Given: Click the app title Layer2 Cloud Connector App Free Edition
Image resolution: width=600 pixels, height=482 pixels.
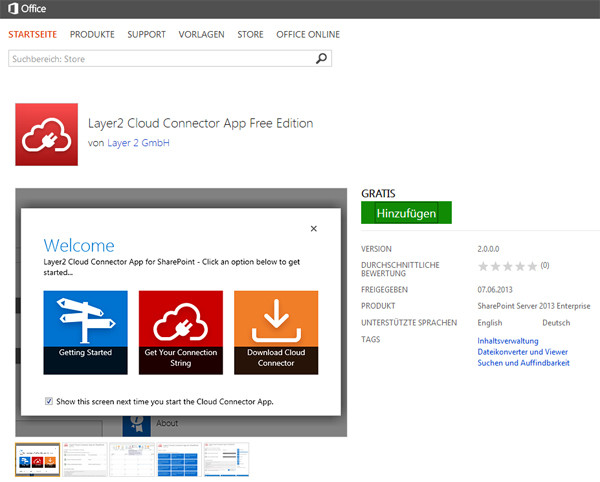Looking at the screenshot, I should [201, 123].
